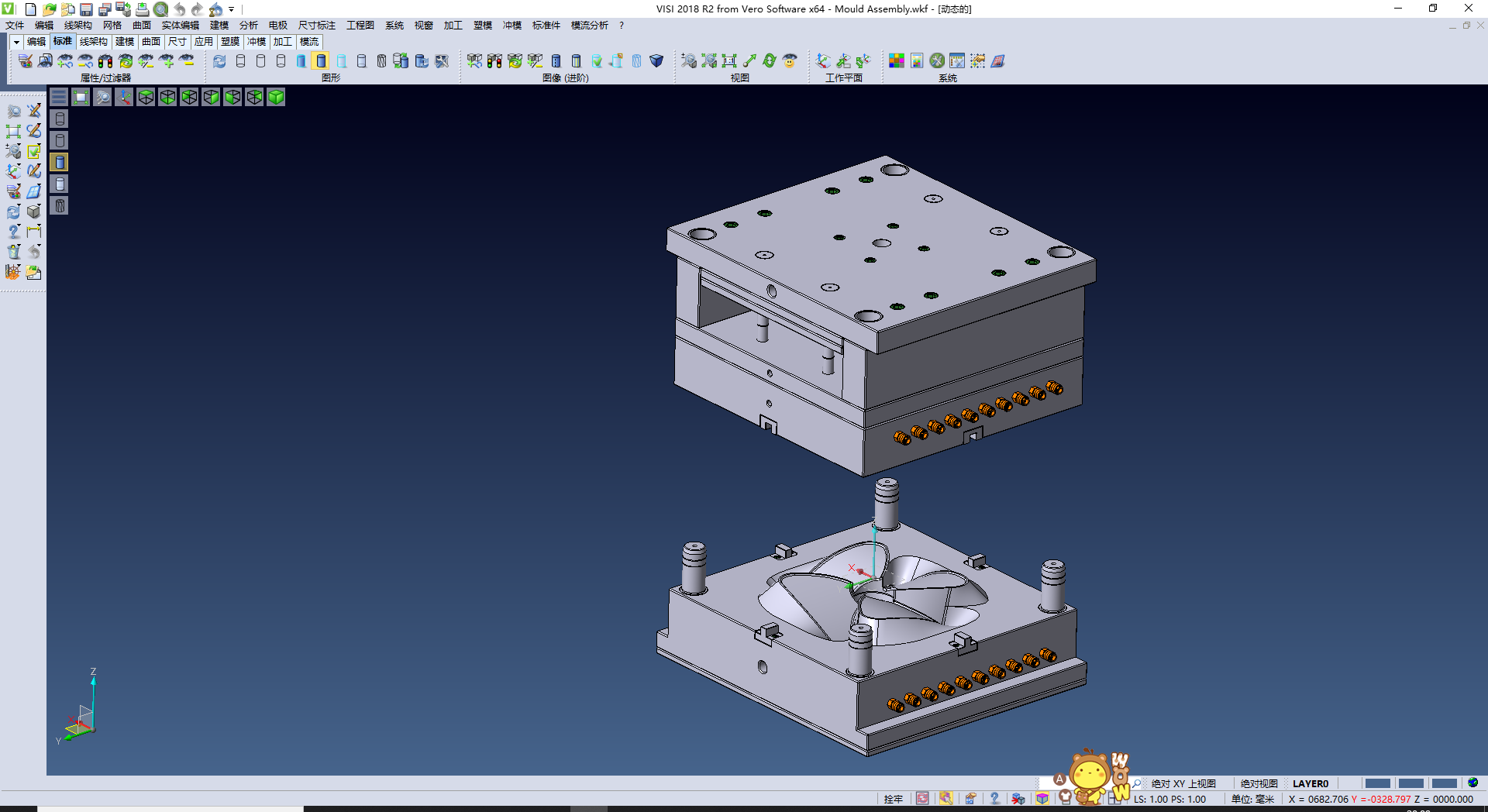Click the first blue swatch in status bar
Image resolution: width=1488 pixels, height=812 pixels.
(x=1377, y=783)
